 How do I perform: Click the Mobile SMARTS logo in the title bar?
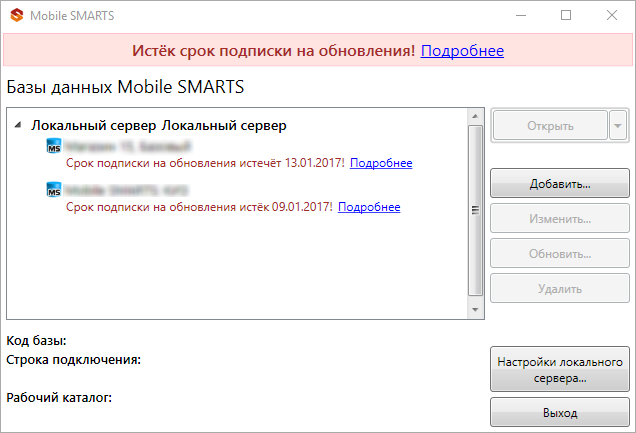(17, 15)
